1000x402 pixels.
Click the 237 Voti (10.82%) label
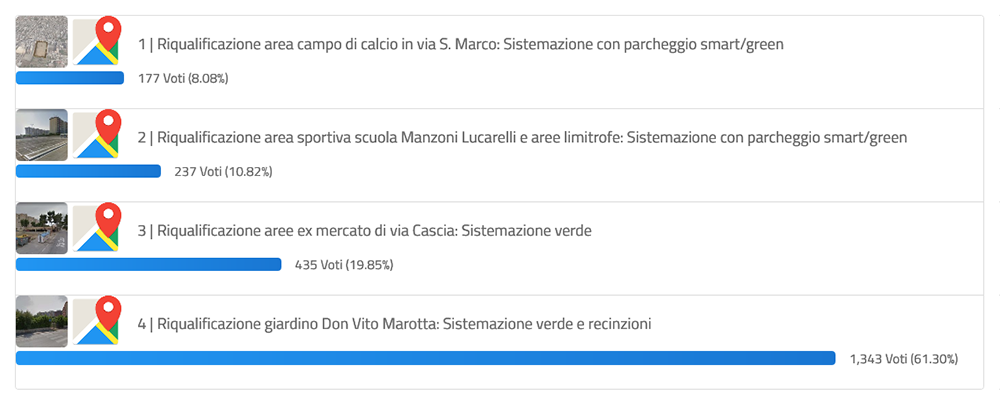pyautogui.click(x=223, y=172)
